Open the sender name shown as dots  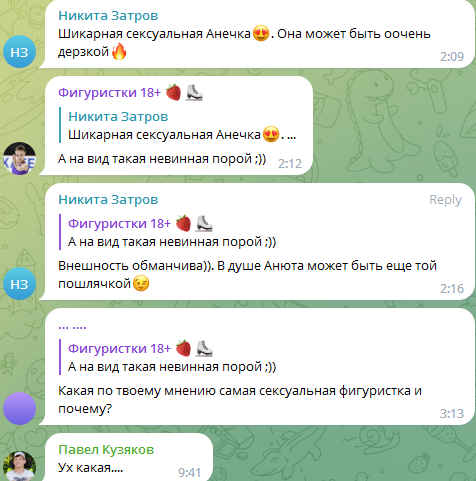click(x=72, y=327)
